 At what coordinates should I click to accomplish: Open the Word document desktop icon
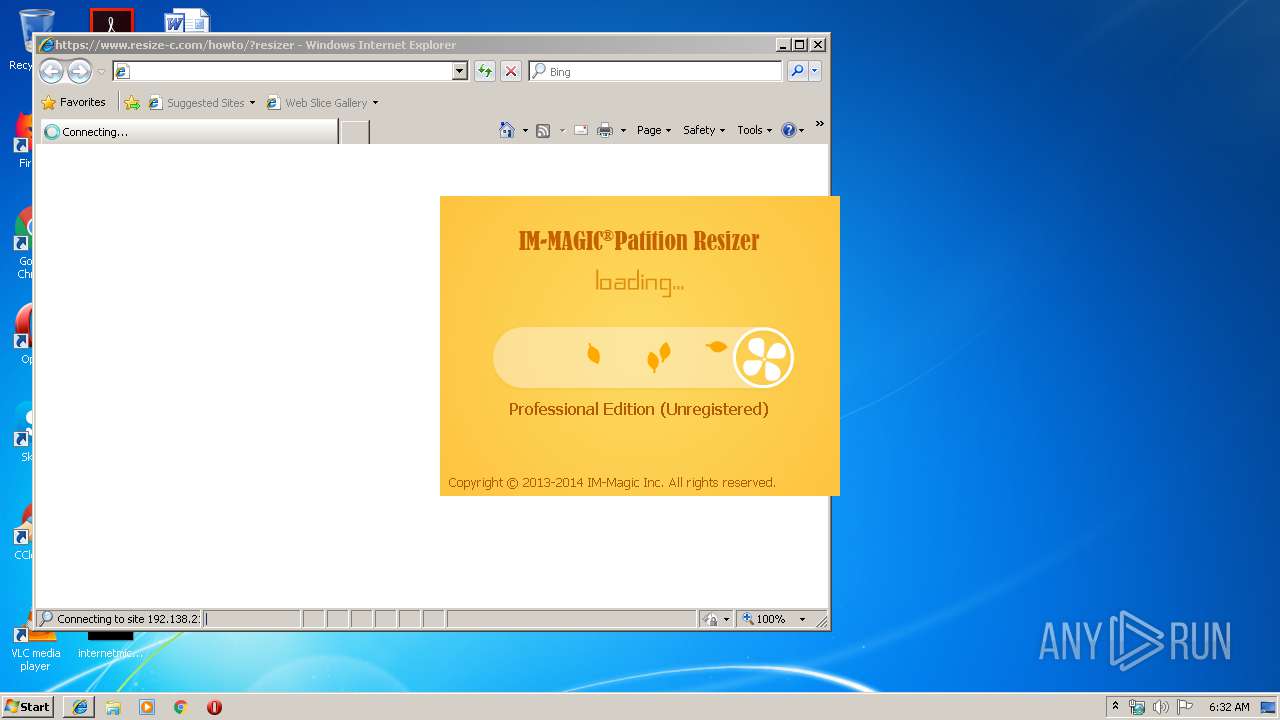coord(187,21)
